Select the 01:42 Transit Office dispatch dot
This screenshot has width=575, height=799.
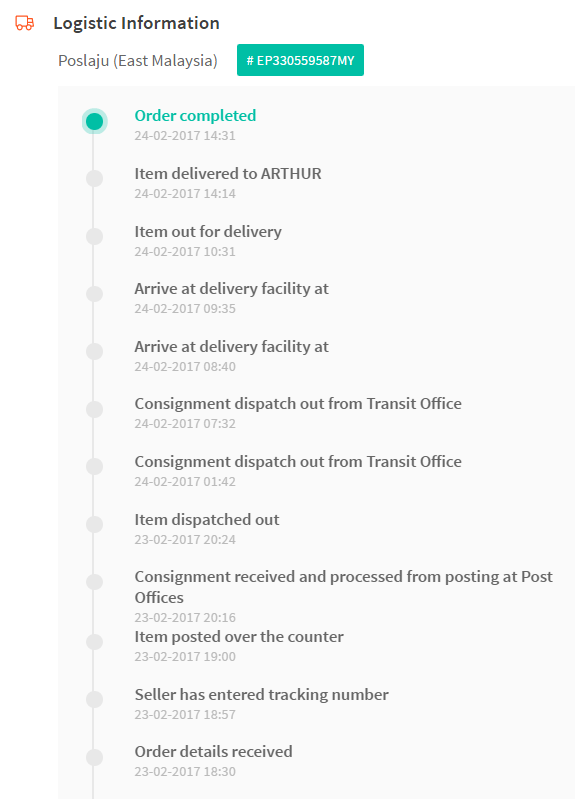point(94,467)
